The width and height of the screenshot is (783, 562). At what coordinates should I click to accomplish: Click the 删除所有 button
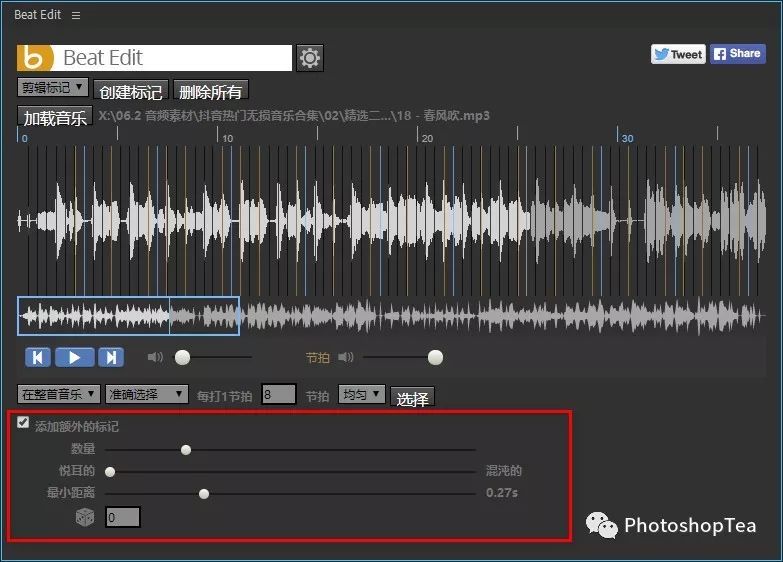pyautogui.click(x=210, y=91)
